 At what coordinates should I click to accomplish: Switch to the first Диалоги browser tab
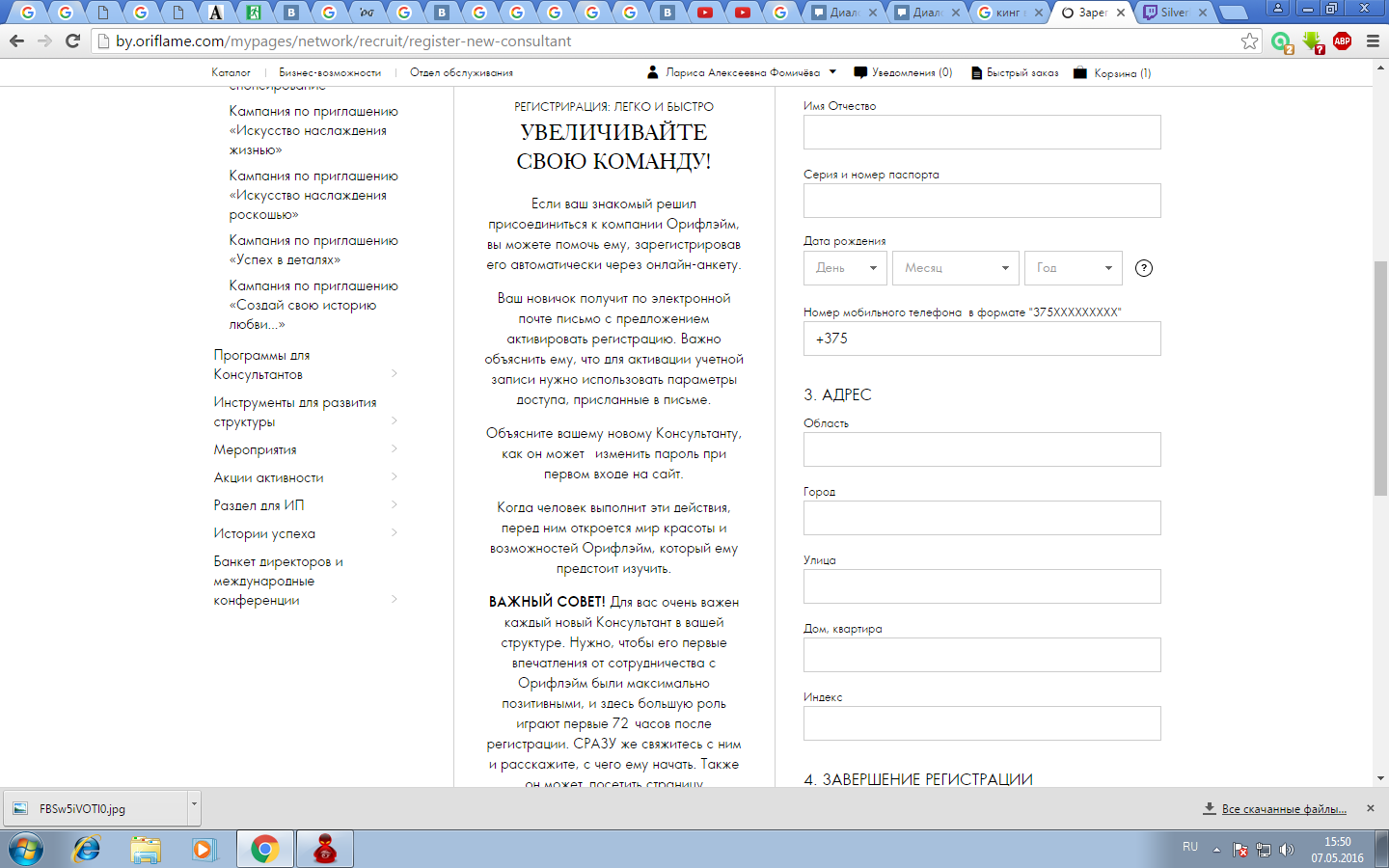click(x=844, y=13)
